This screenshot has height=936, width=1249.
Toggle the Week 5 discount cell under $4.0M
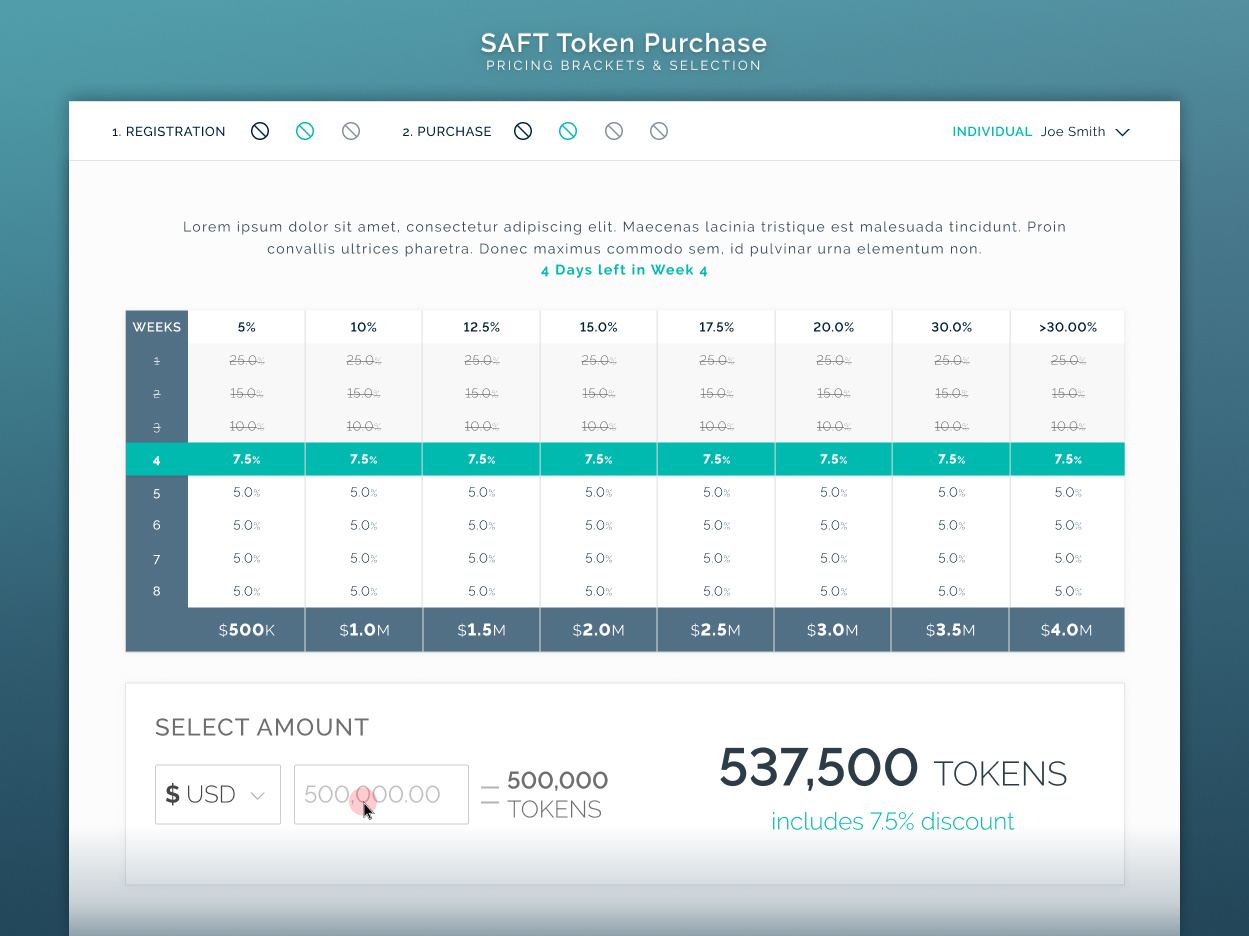point(1067,492)
